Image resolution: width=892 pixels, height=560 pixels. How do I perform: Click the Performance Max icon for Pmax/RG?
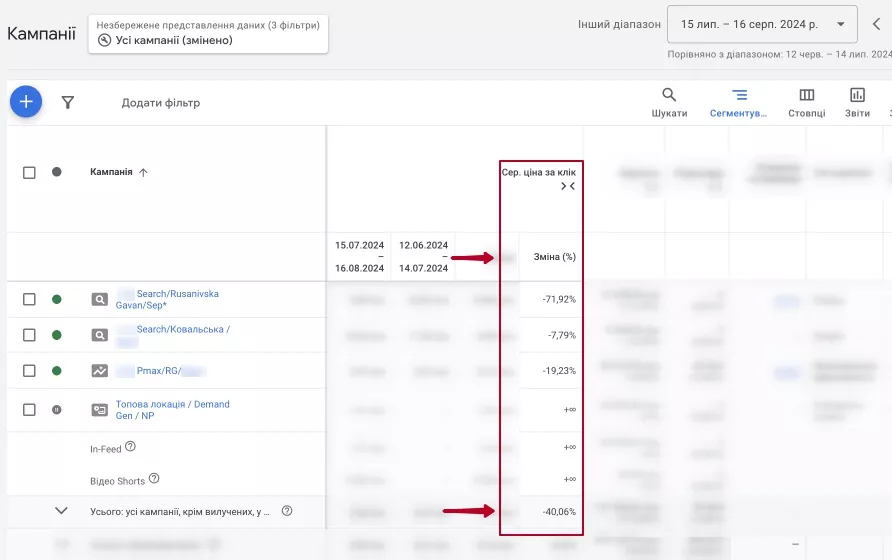(100, 371)
